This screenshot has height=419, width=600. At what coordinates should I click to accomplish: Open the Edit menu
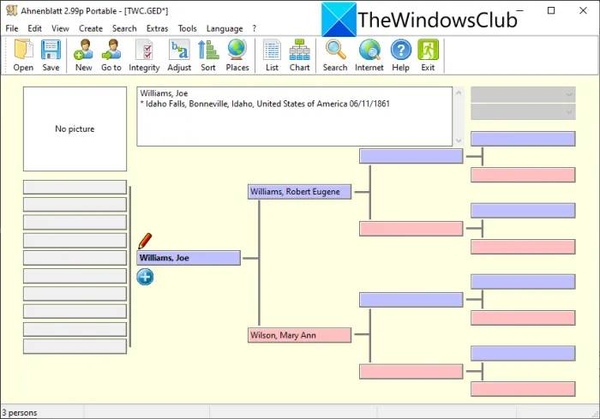(34, 28)
